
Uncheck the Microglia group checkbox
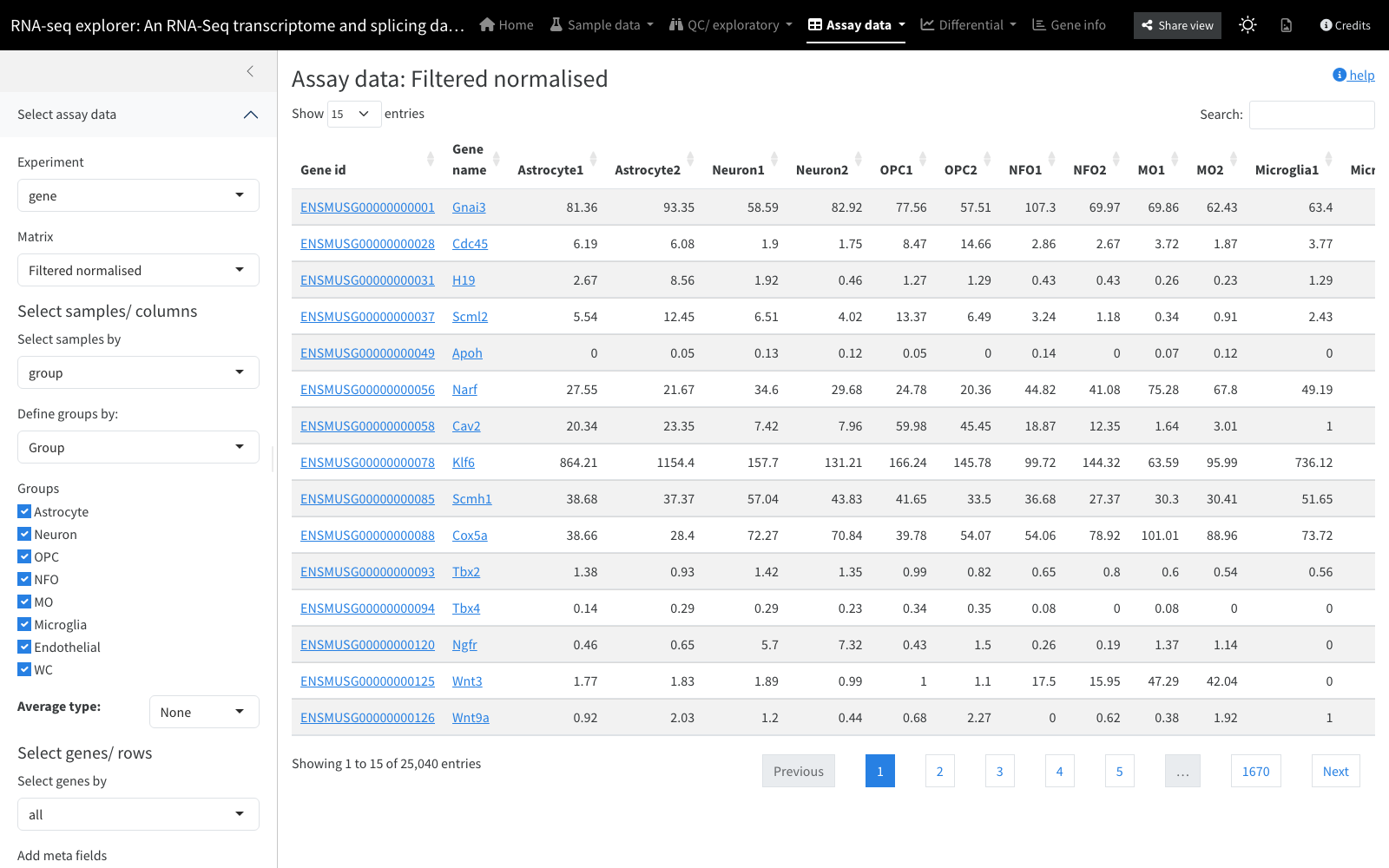[x=24, y=624]
